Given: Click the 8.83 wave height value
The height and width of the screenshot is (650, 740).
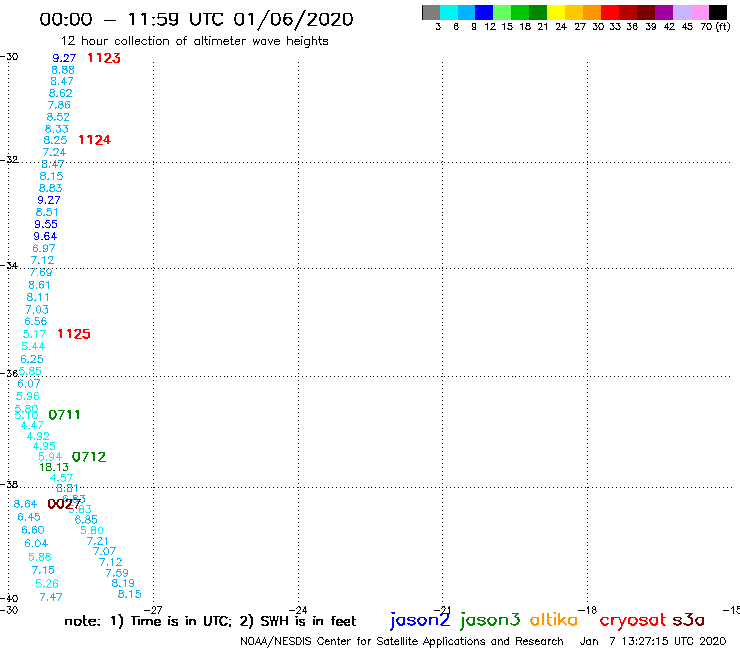Looking at the screenshot, I should click(50, 188).
